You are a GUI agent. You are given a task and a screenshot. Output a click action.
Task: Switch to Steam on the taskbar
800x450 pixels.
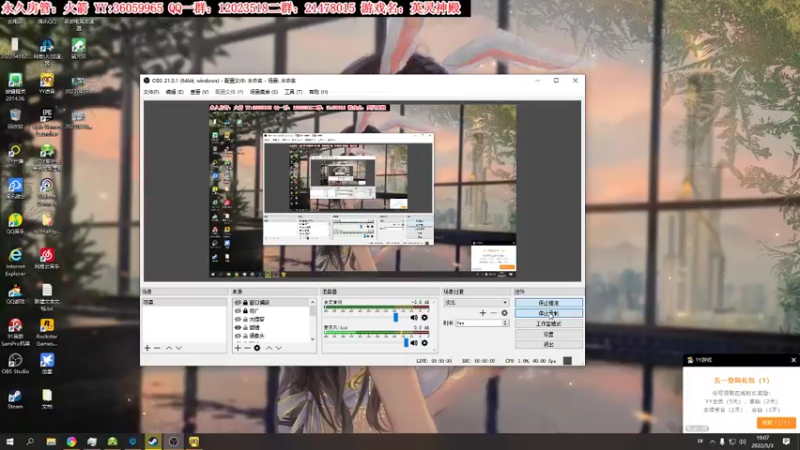[x=153, y=441]
